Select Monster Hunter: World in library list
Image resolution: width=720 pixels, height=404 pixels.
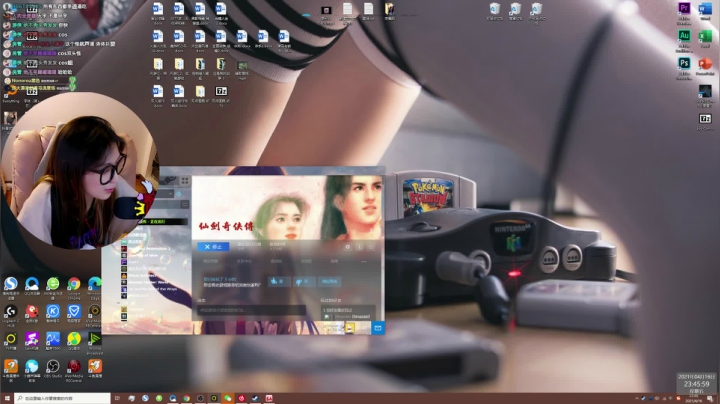[x=146, y=282]
